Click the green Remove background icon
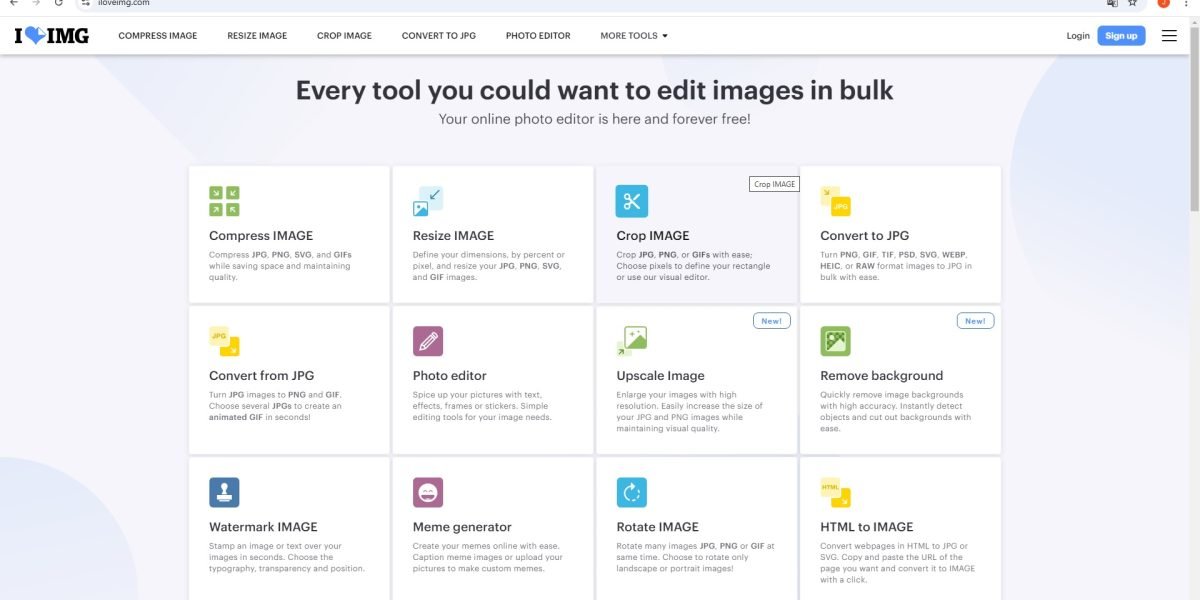The image size is (1200, 600). pos(835,341)
